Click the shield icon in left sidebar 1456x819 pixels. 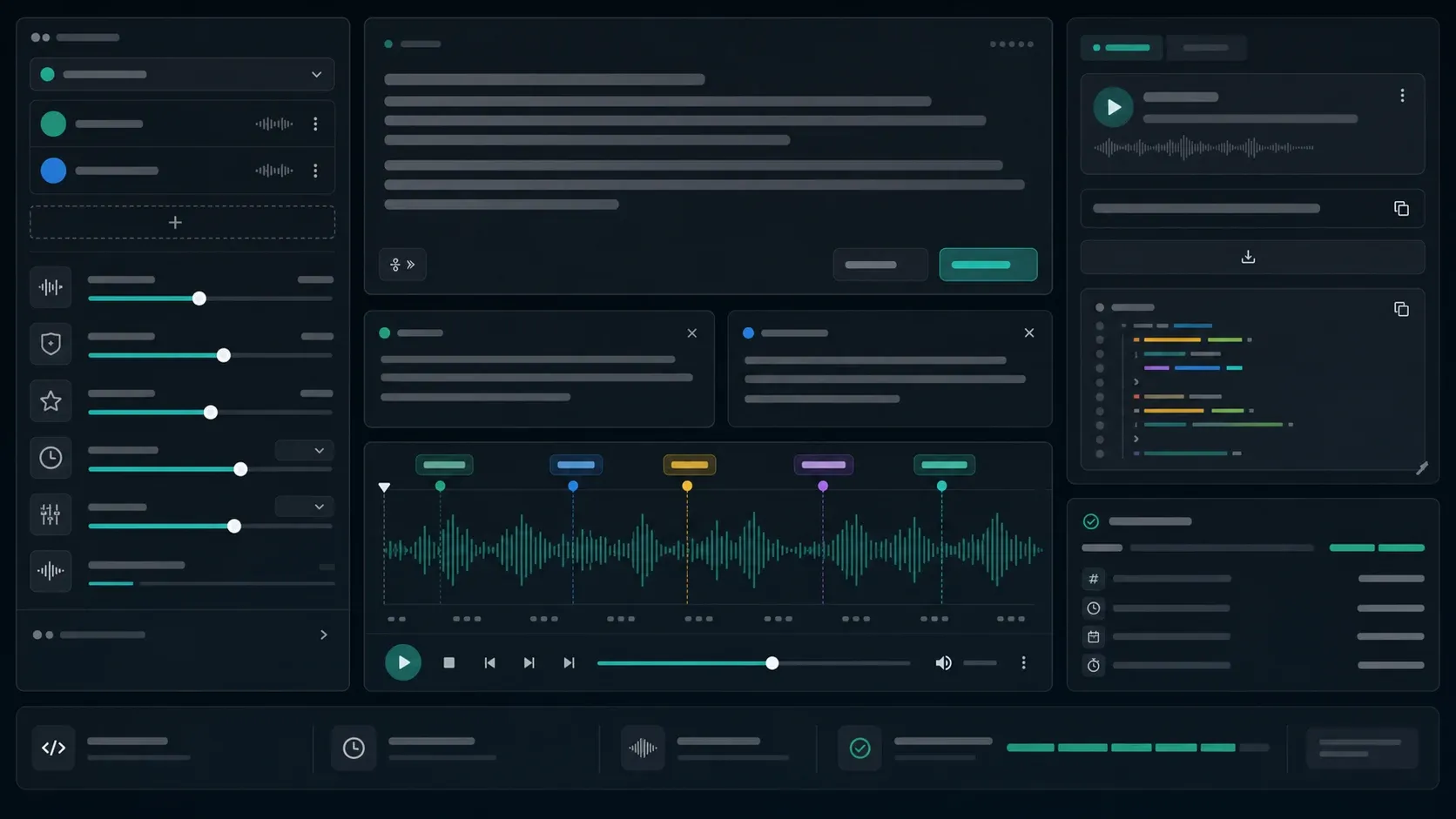[51, 344]
